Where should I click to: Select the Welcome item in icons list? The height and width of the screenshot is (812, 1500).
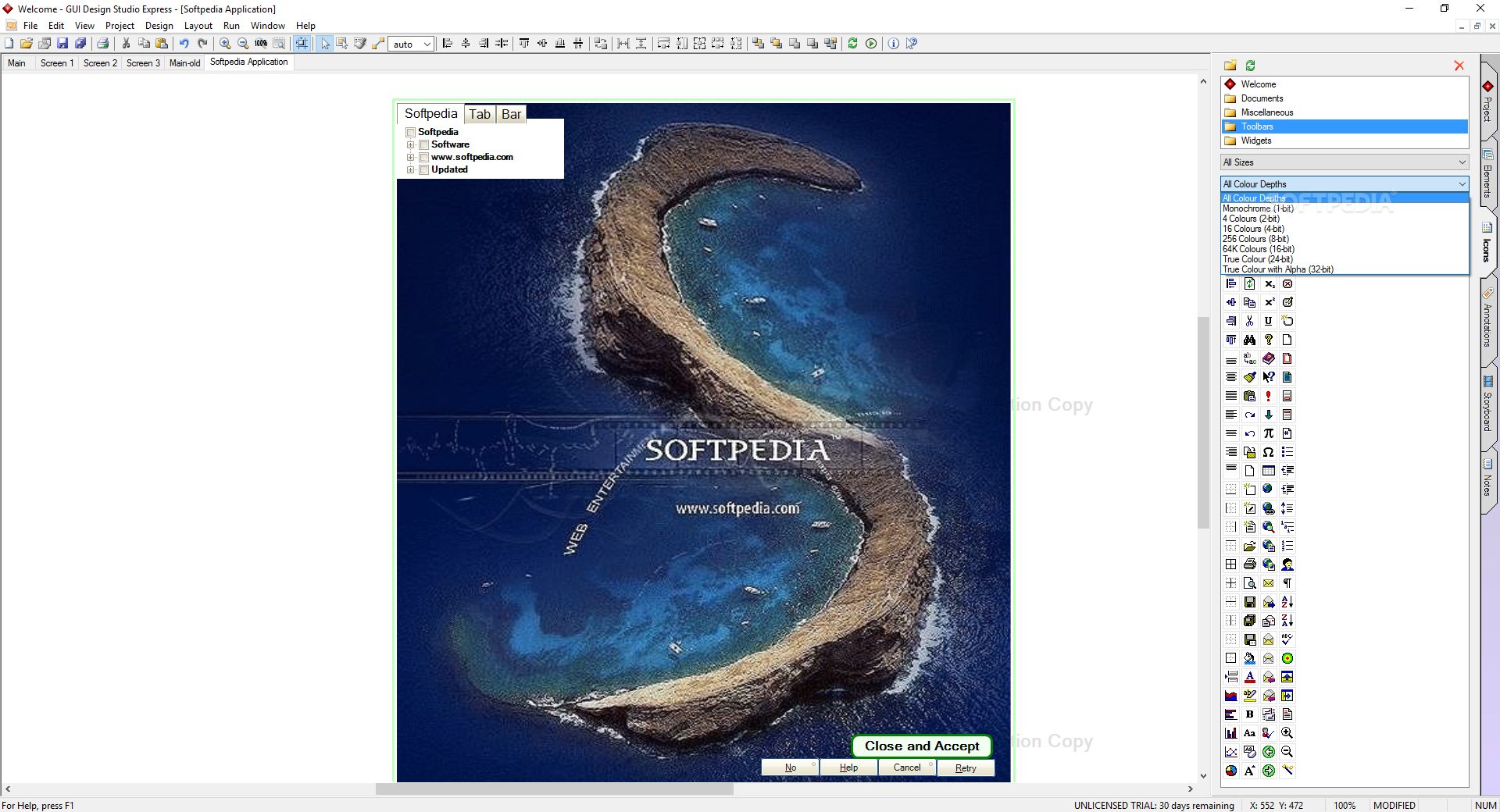[x=1345, y=84]
